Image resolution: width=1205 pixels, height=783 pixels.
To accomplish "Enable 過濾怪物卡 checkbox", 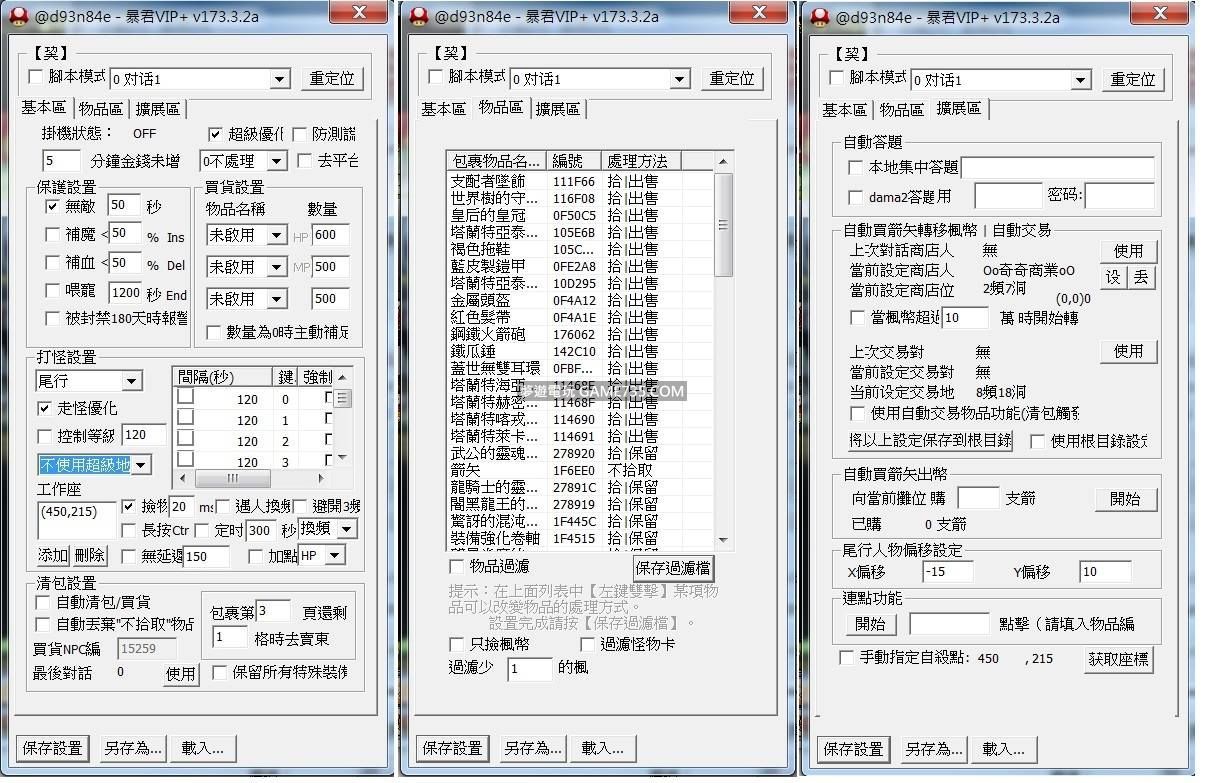I will click(x=587, y=644).
